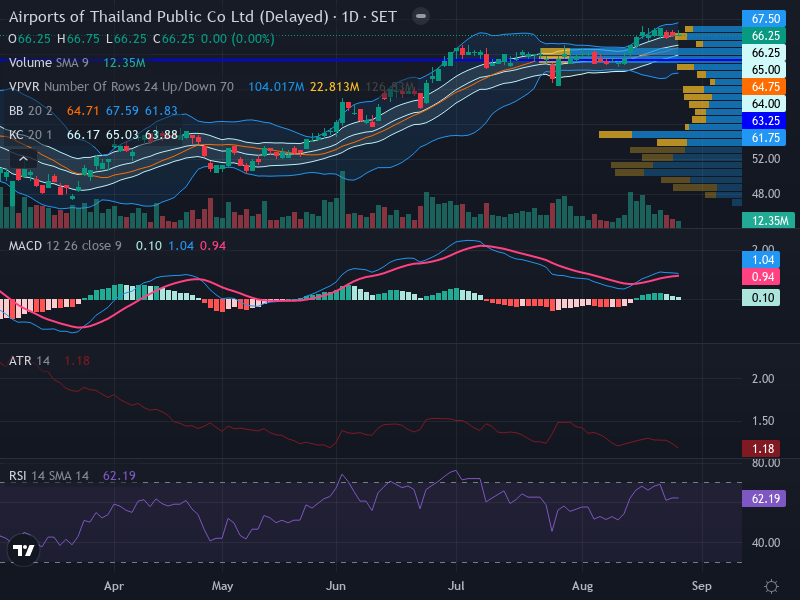Select the Volume SMA 9 indicator label
Image resolution: width=800 pixels, height=600 pixels.
pos(48,63)
